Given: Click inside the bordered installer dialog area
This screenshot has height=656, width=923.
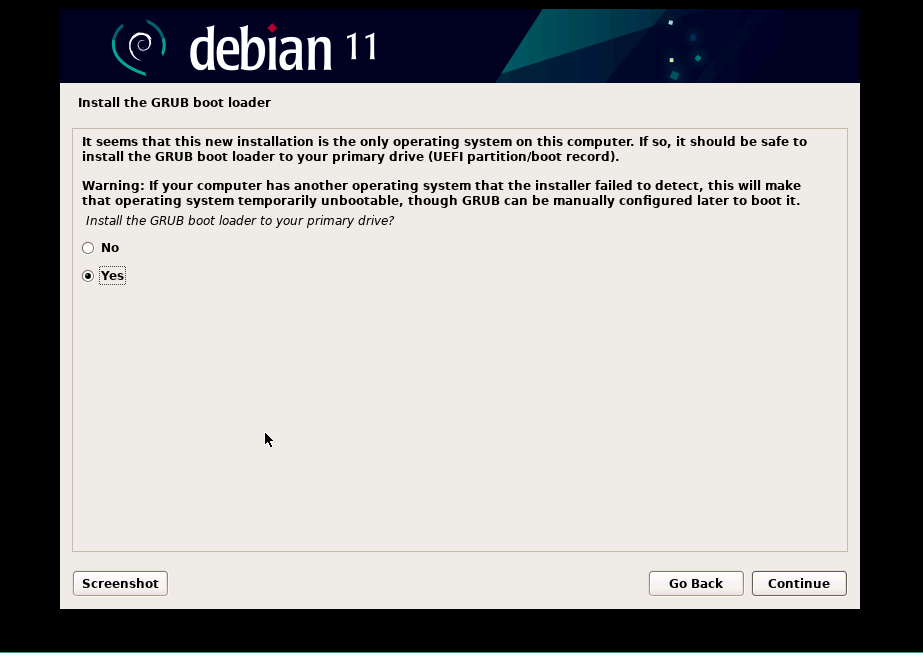Looking at the screenshot, I should (x=460, y=400).
